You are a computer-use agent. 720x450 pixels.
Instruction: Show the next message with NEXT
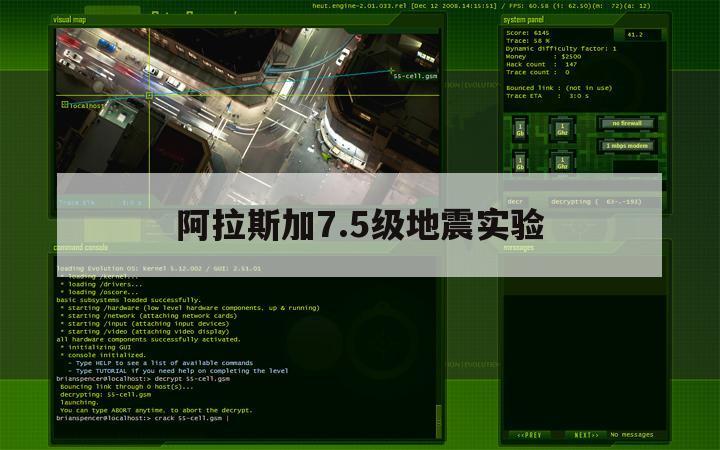point(586,435)
